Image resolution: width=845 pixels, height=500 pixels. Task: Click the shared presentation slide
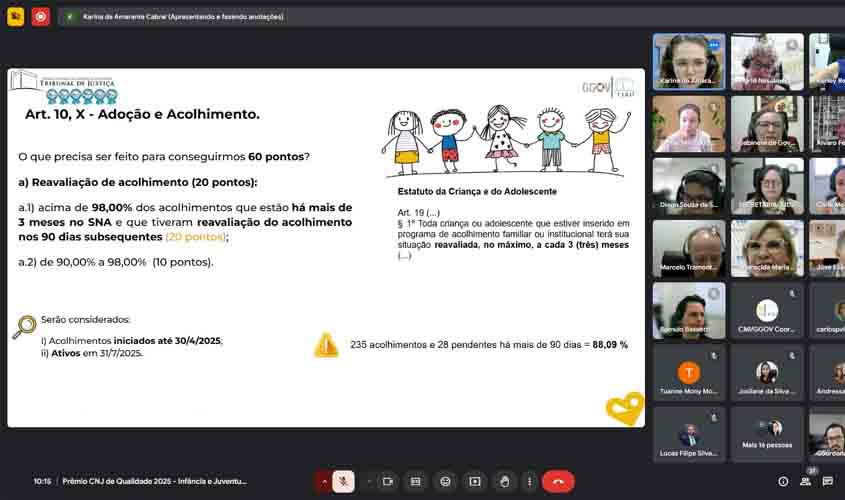[x=325, y=247]
